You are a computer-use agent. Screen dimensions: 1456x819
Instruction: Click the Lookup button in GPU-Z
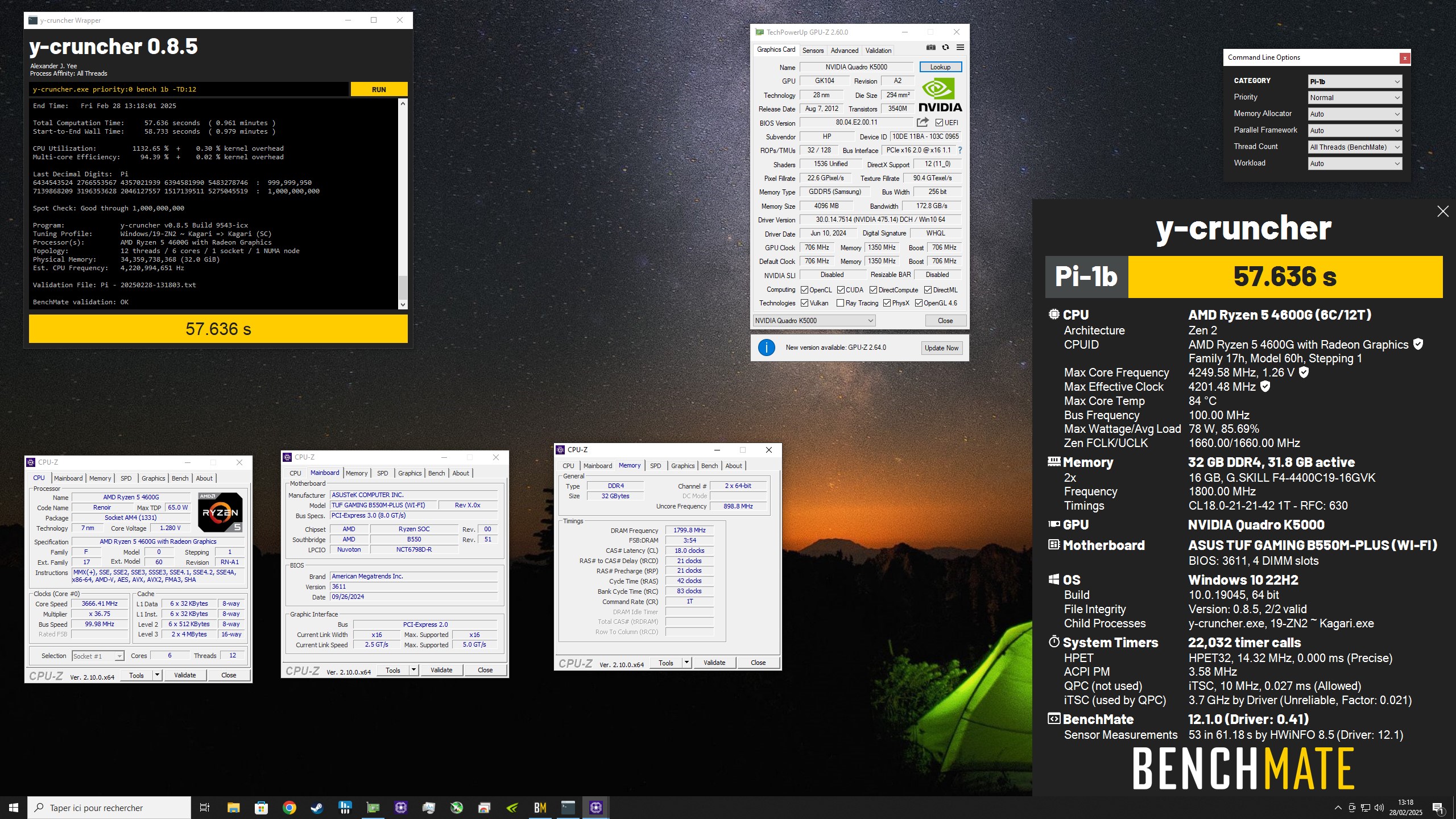click(940, 67)
